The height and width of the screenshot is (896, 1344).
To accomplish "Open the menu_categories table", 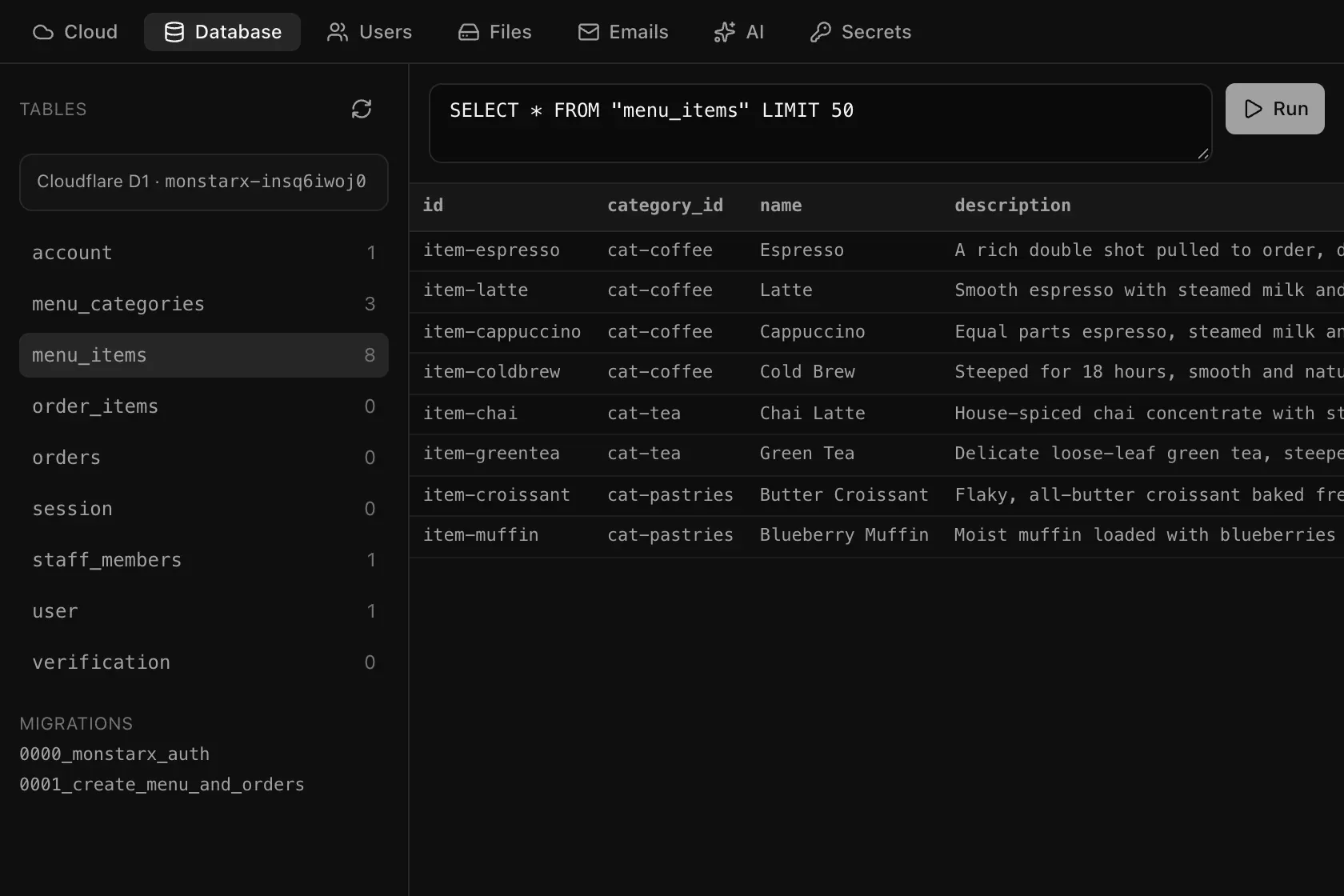I will [x=204, y=304].
